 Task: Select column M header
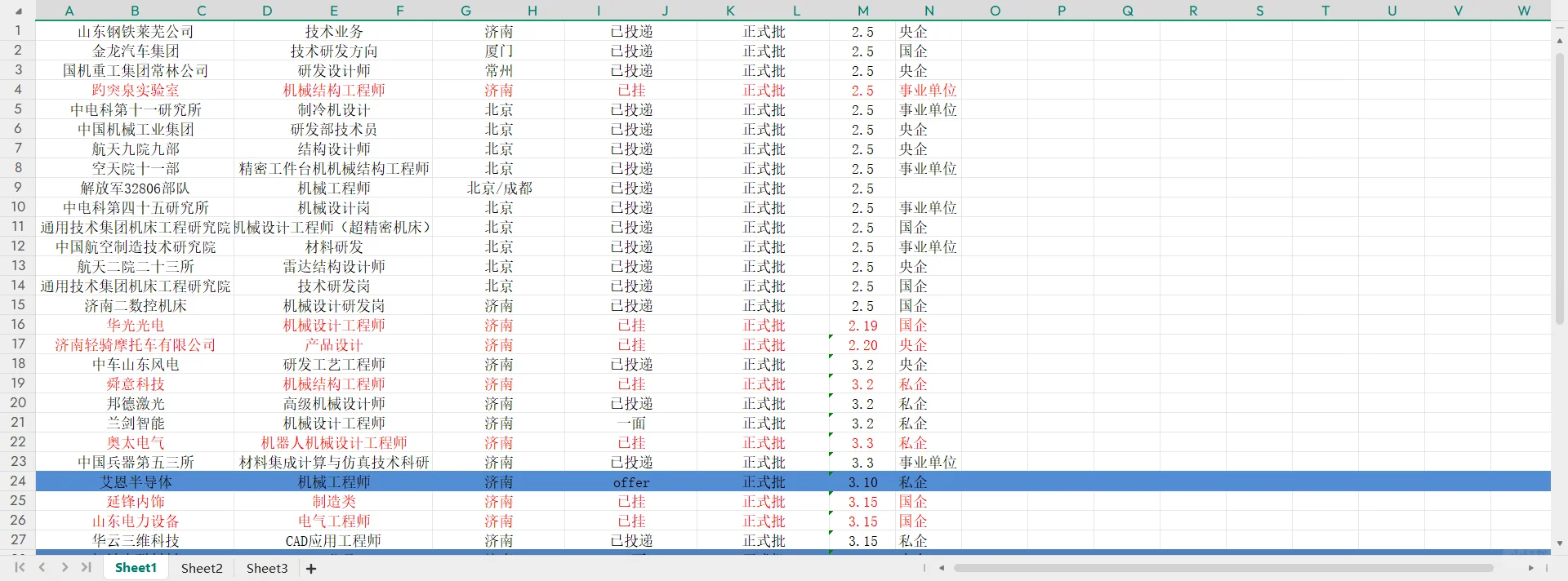pyautogui.click(x=863, y=11)
